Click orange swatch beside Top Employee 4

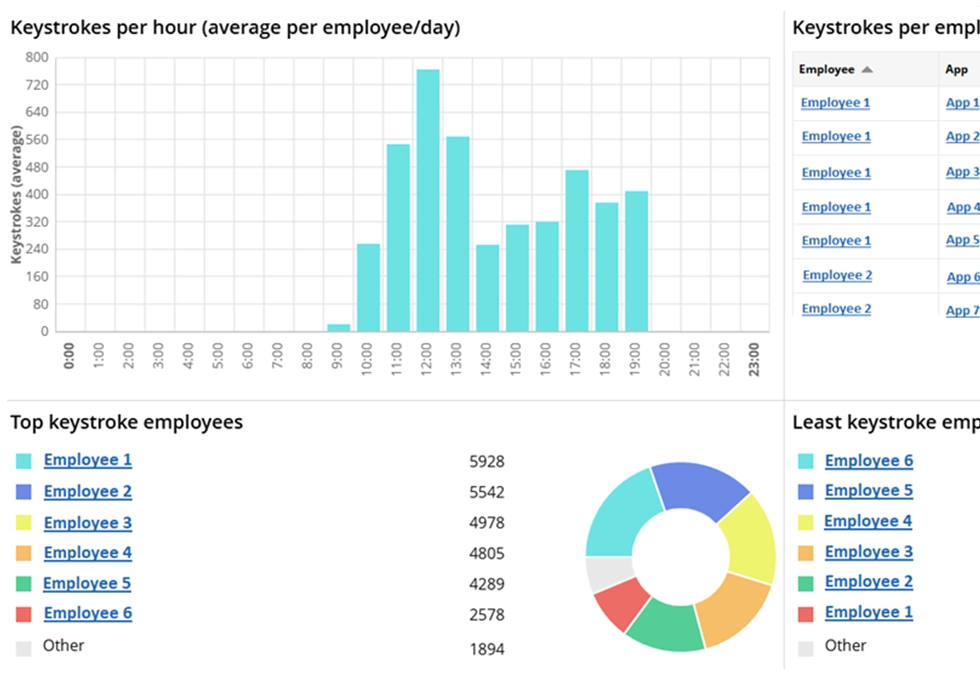click(24, 553)
